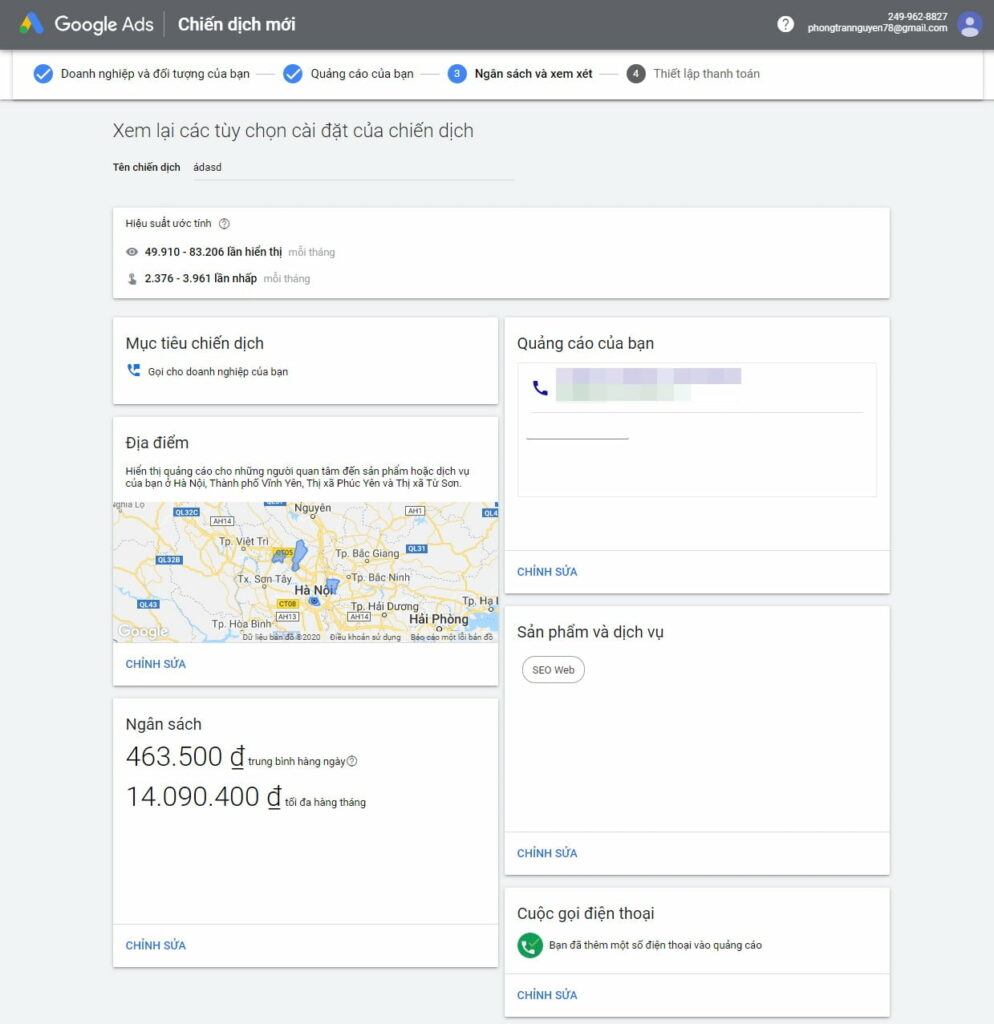Click the step 4 number circle
This screenshot has height=1024, width=994.
click(x=635, y=74)
